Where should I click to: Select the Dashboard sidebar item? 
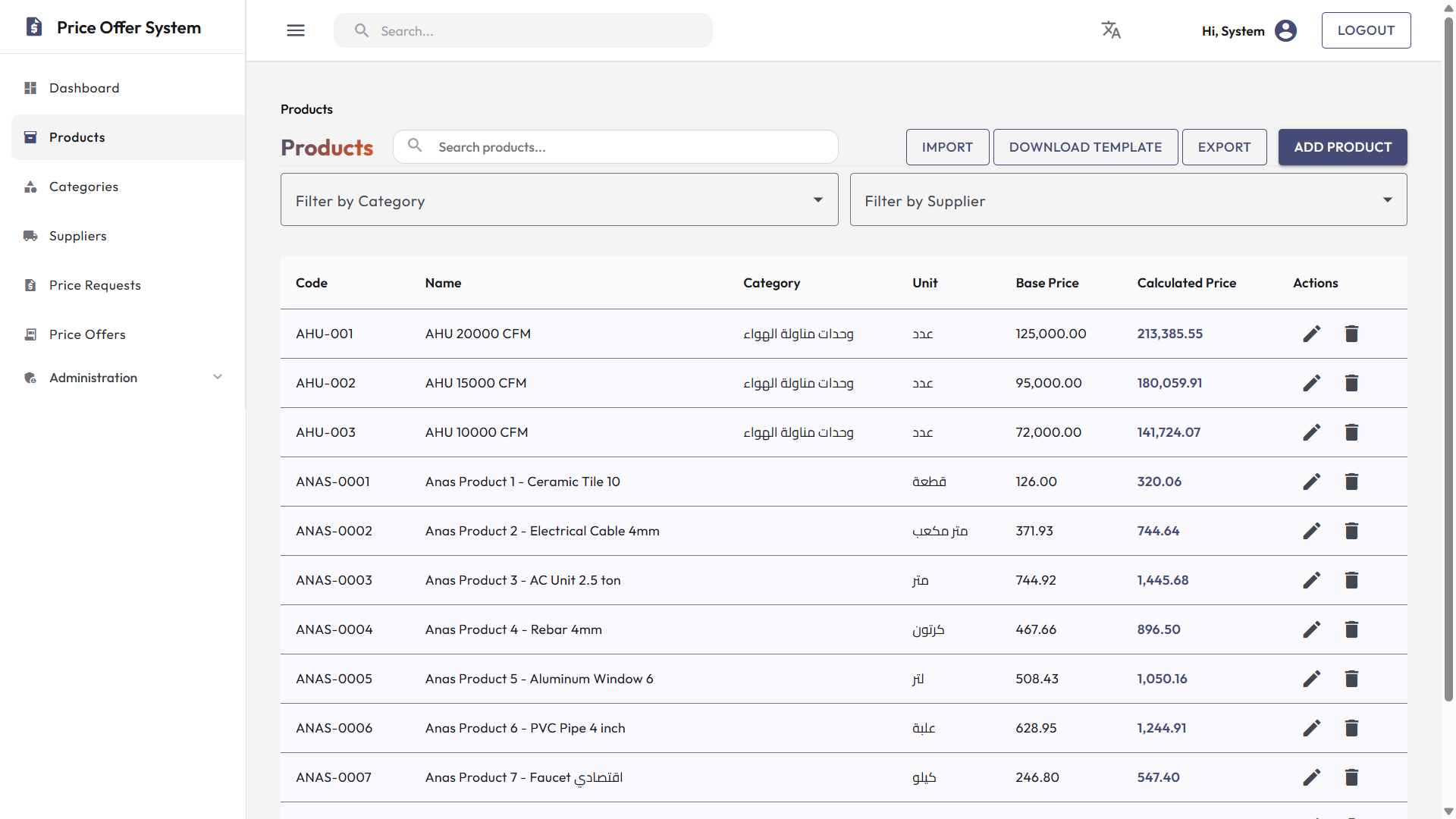click(83, 88)
